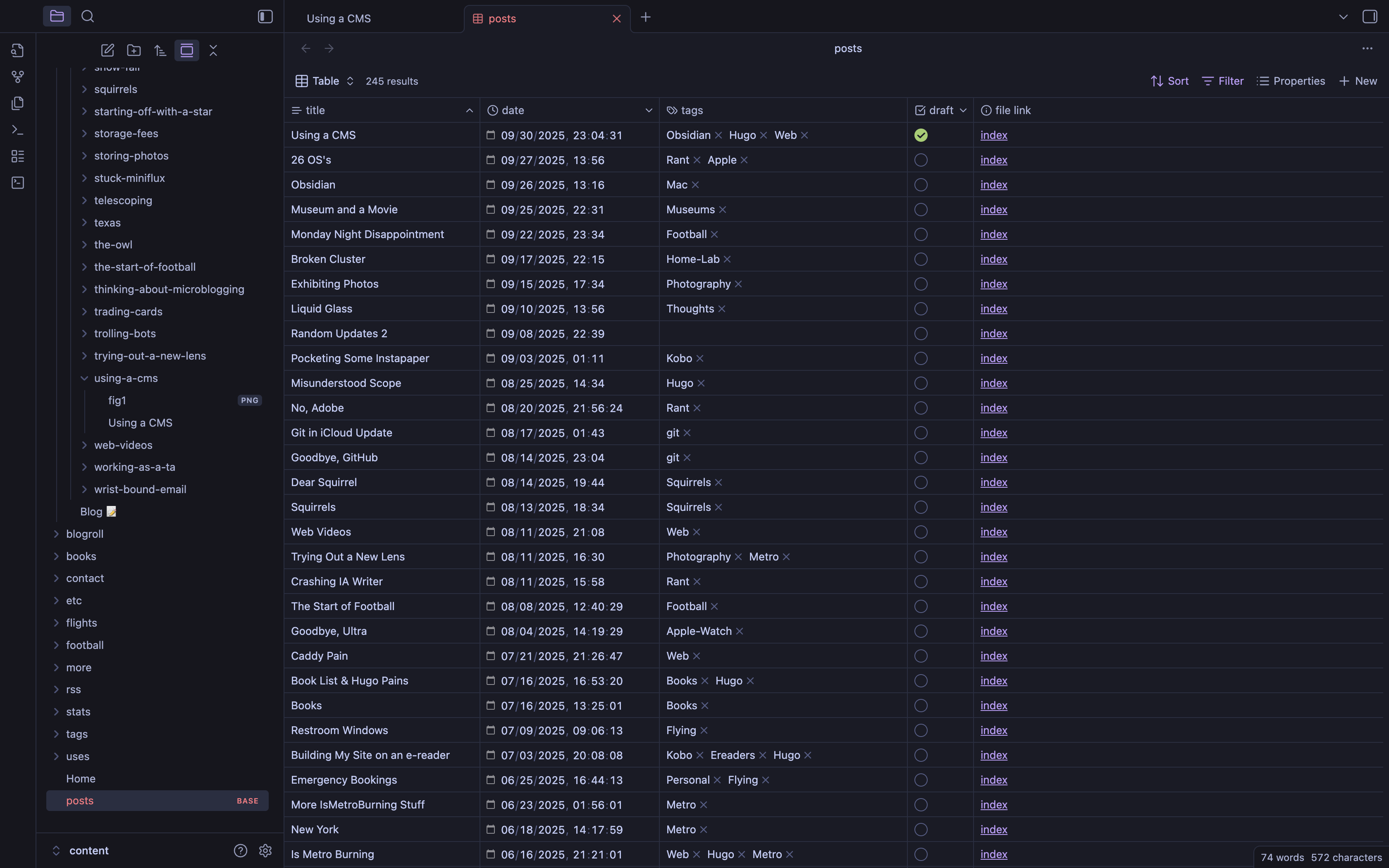Check draft for 26 OS's row

tap(921, 160)
